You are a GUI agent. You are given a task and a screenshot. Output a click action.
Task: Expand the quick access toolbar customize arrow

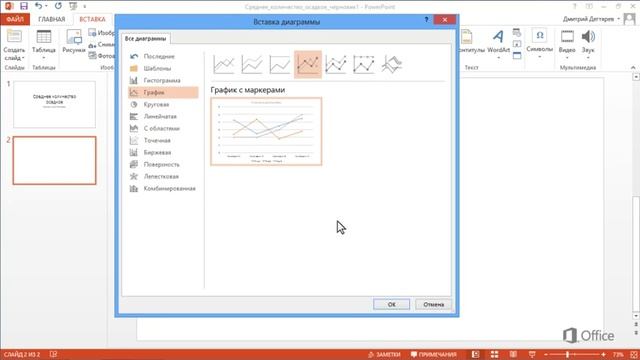[x=84, y=7]
